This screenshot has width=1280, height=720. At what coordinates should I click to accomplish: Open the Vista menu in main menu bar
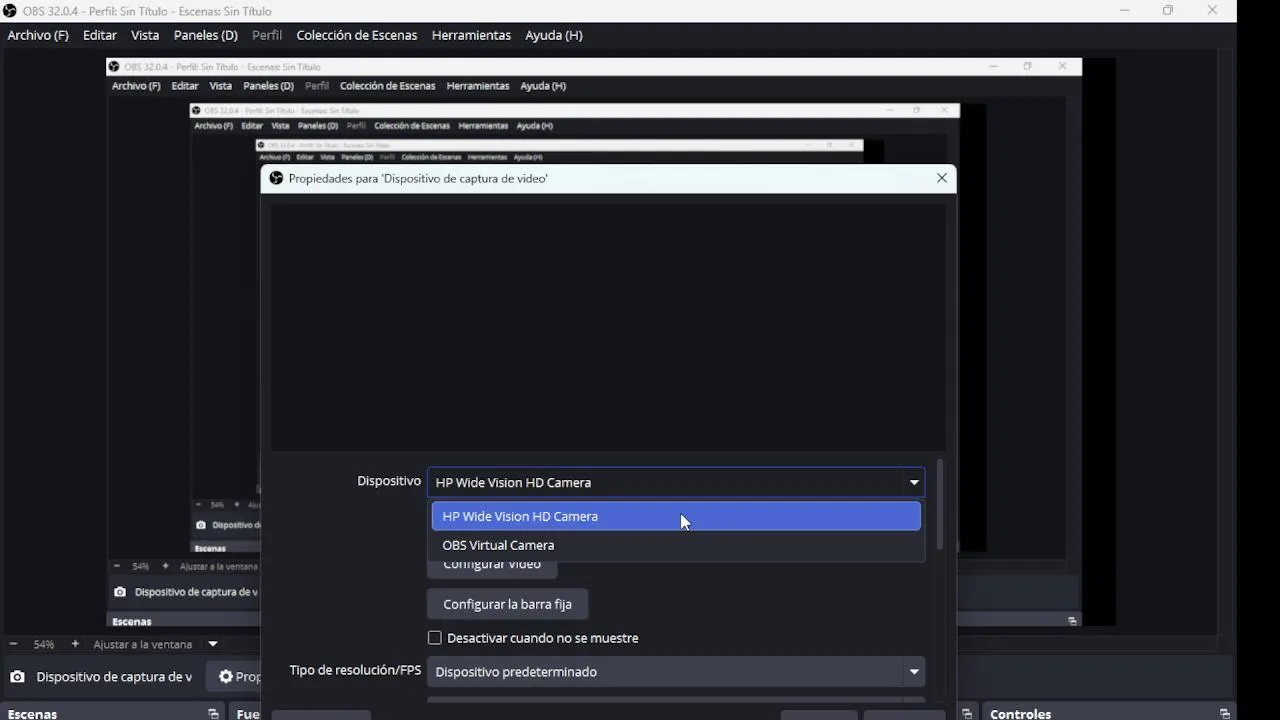[145, 35]
